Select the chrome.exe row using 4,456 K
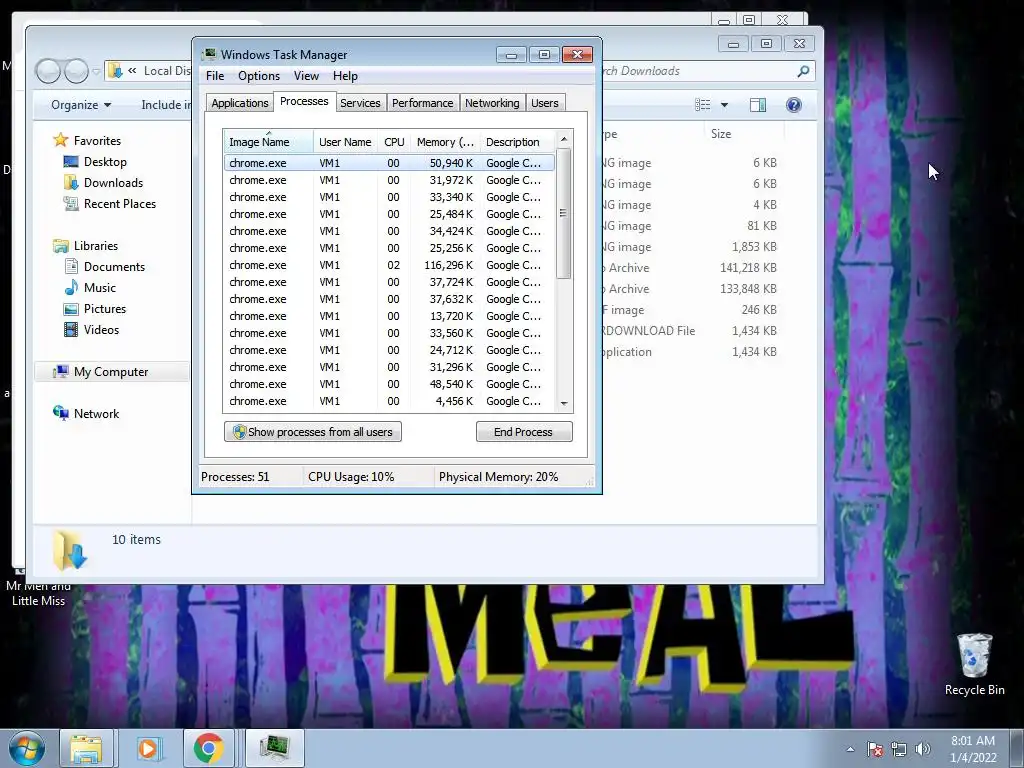 (389, 401)
